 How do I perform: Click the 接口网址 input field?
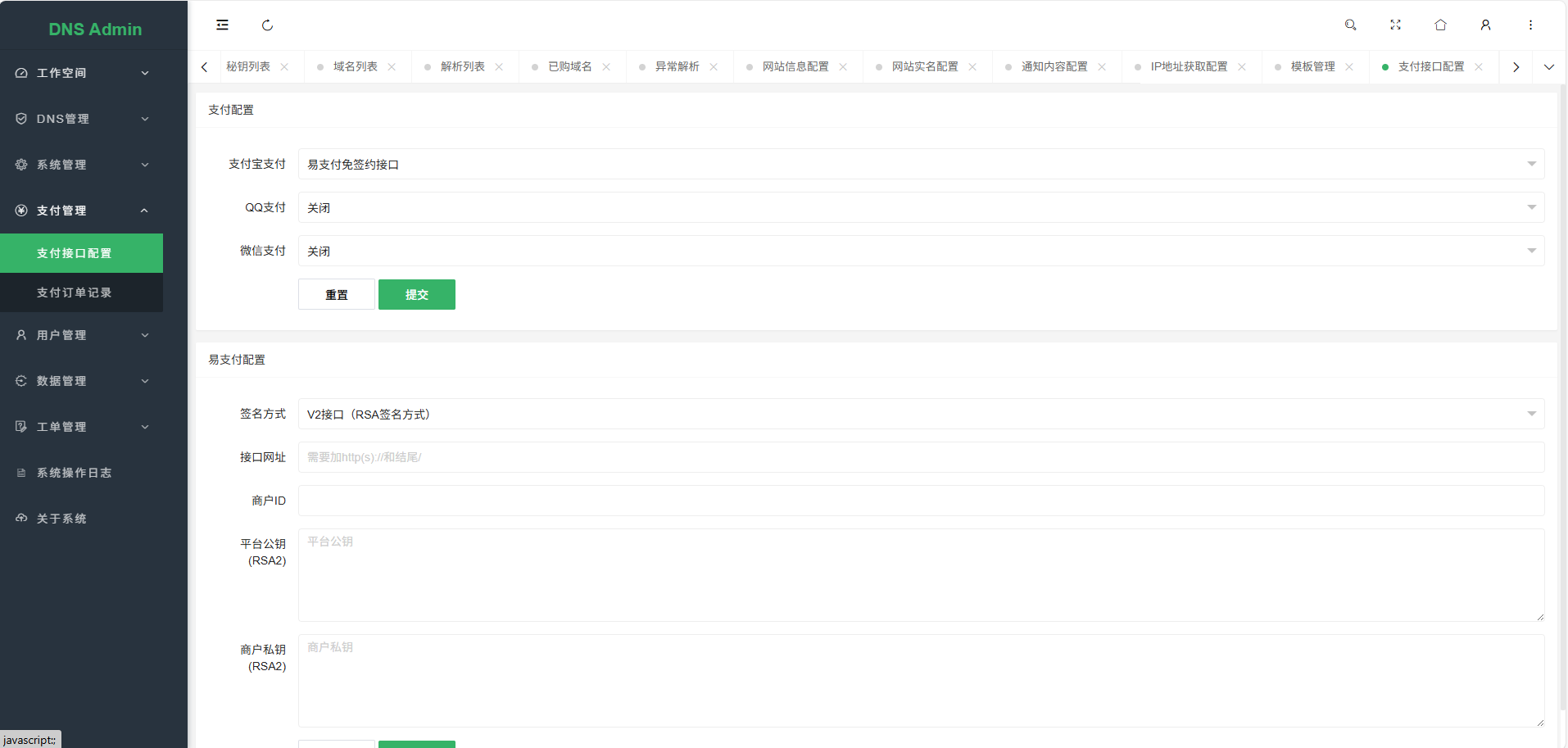921,457
